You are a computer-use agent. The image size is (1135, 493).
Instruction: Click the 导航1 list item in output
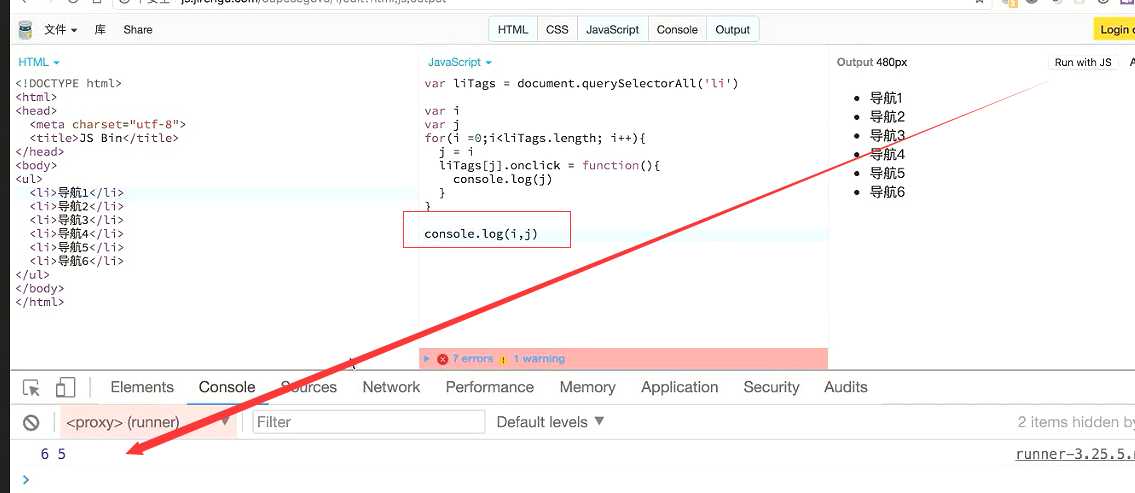886,98
